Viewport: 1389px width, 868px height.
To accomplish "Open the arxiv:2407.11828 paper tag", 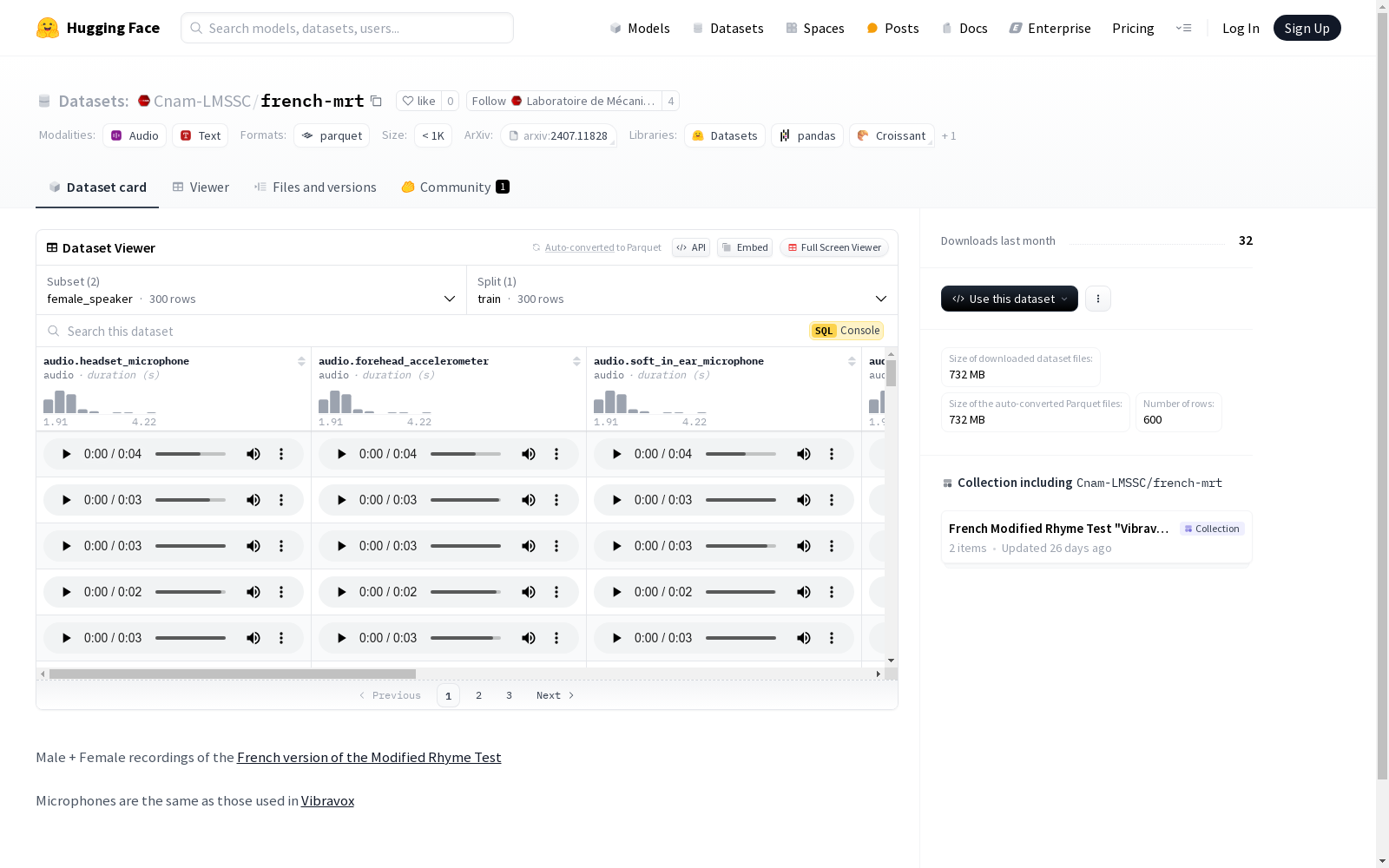I will (x=558, y=135).
